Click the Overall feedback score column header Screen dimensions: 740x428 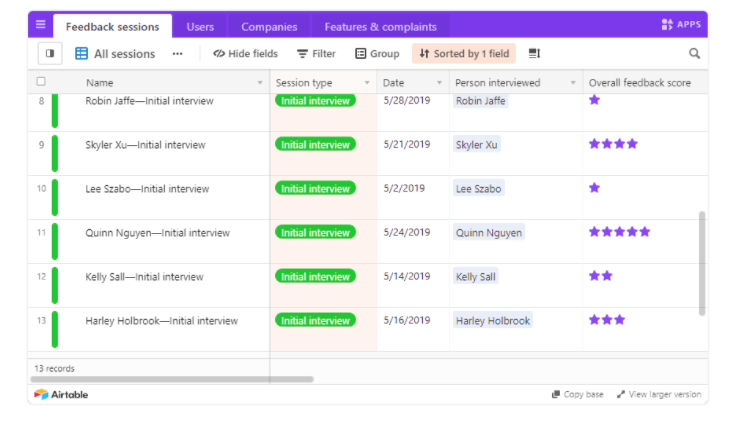645,83
